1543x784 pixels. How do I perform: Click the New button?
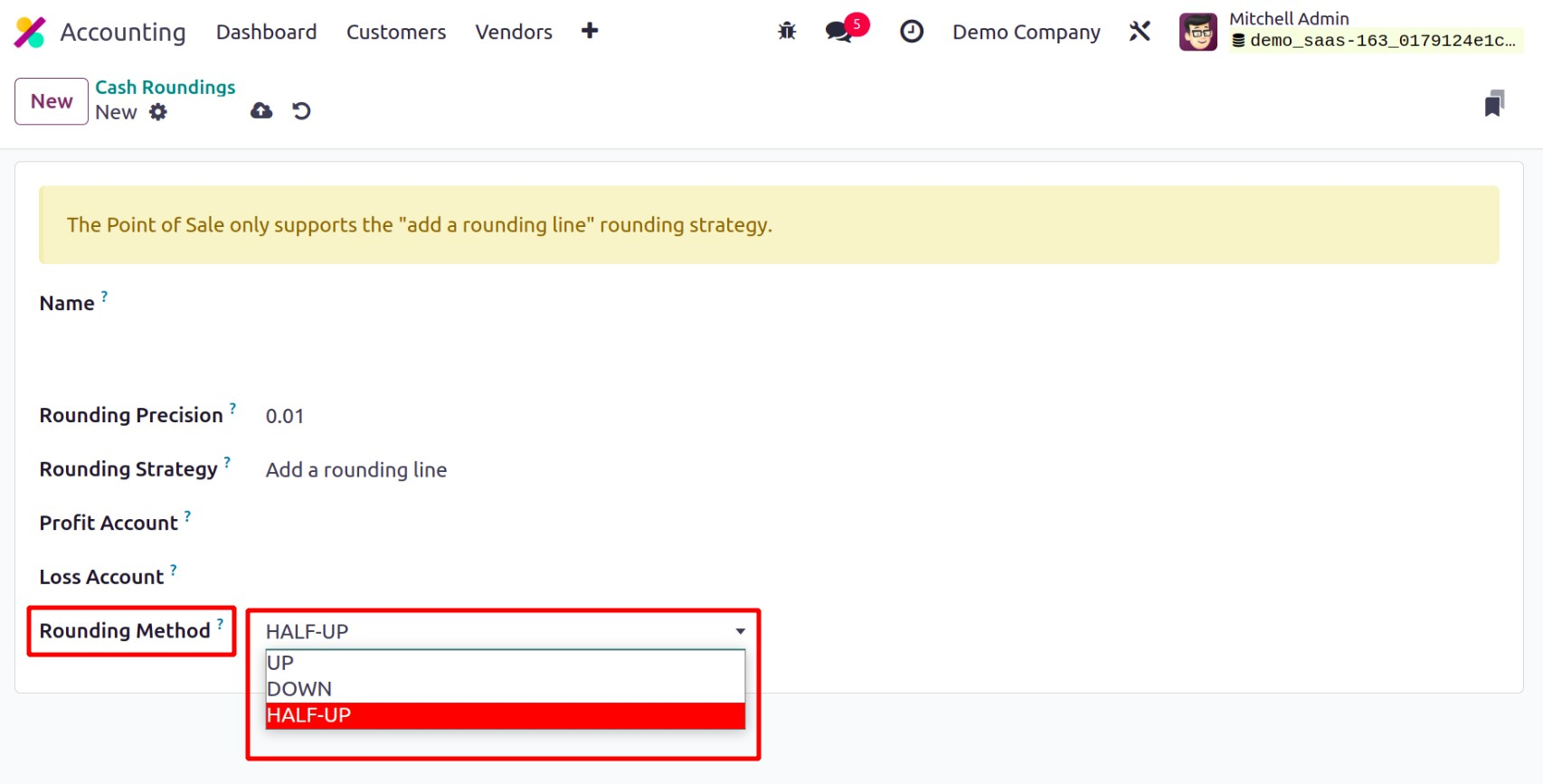(52, 101)
